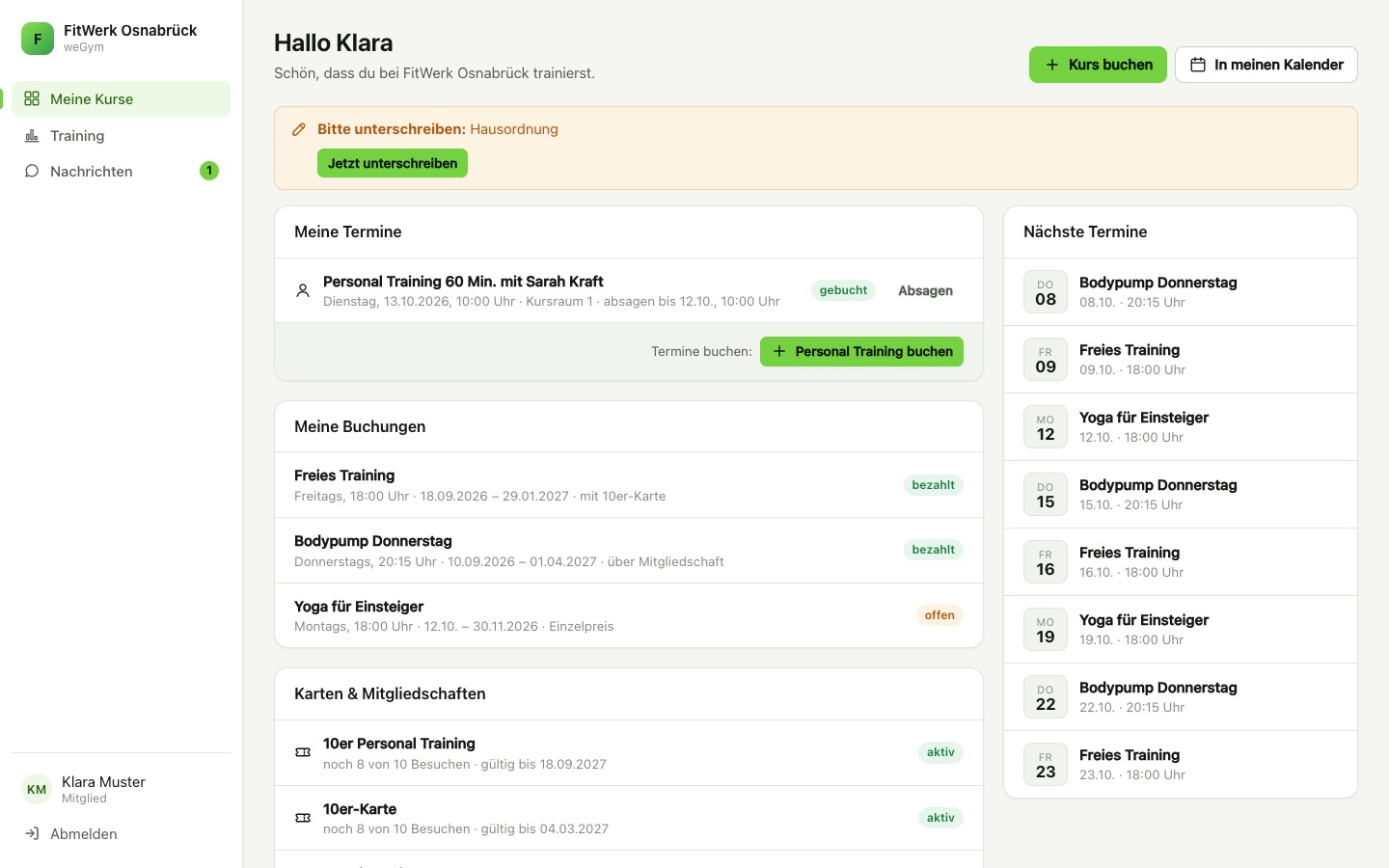Cancel appointment with Absagen

pos(925,290)
